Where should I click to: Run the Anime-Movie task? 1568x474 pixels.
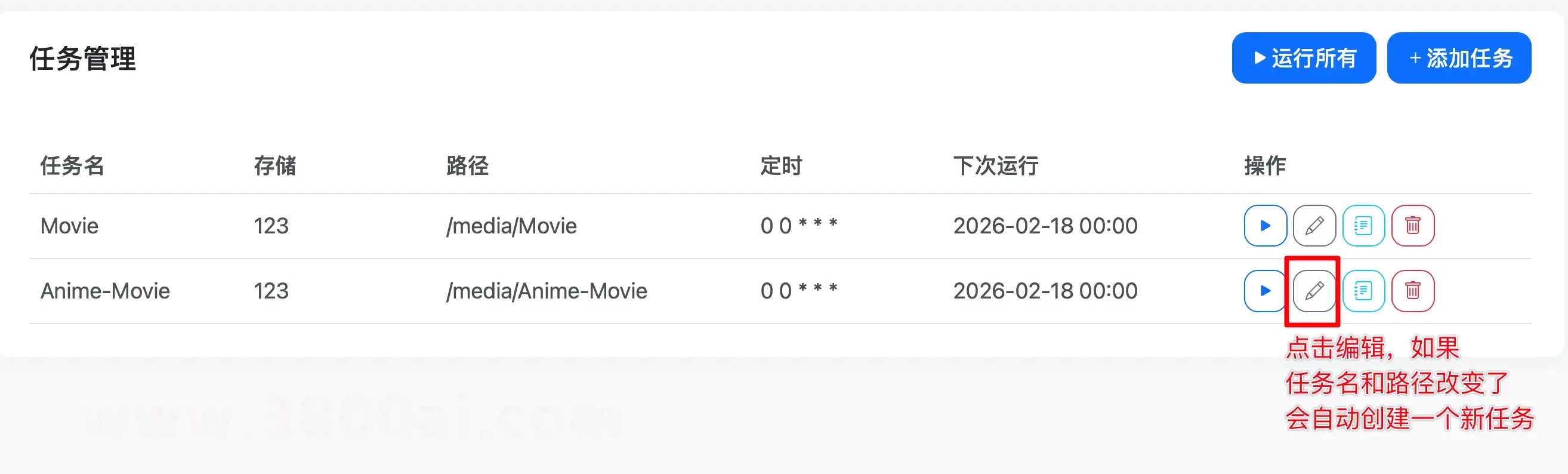[x=1265, y=291]
